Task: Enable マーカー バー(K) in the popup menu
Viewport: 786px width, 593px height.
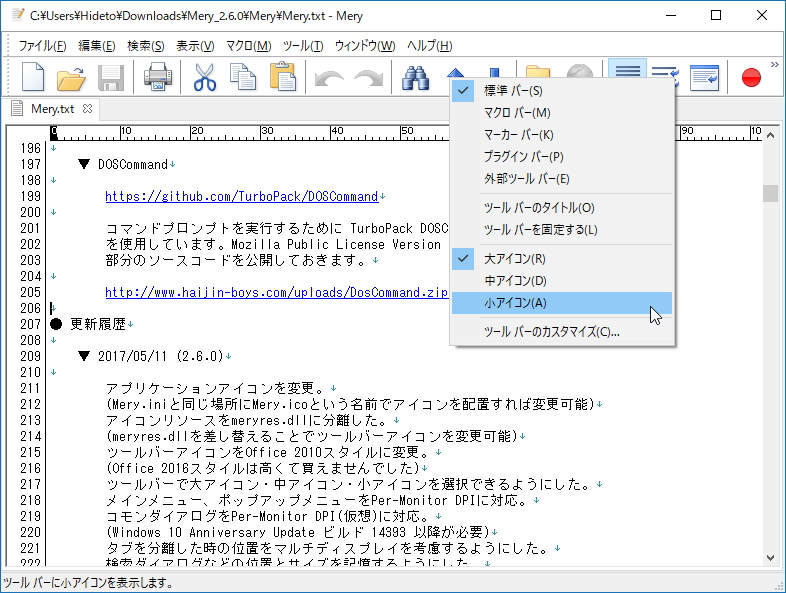Action: tap(562, 135)
